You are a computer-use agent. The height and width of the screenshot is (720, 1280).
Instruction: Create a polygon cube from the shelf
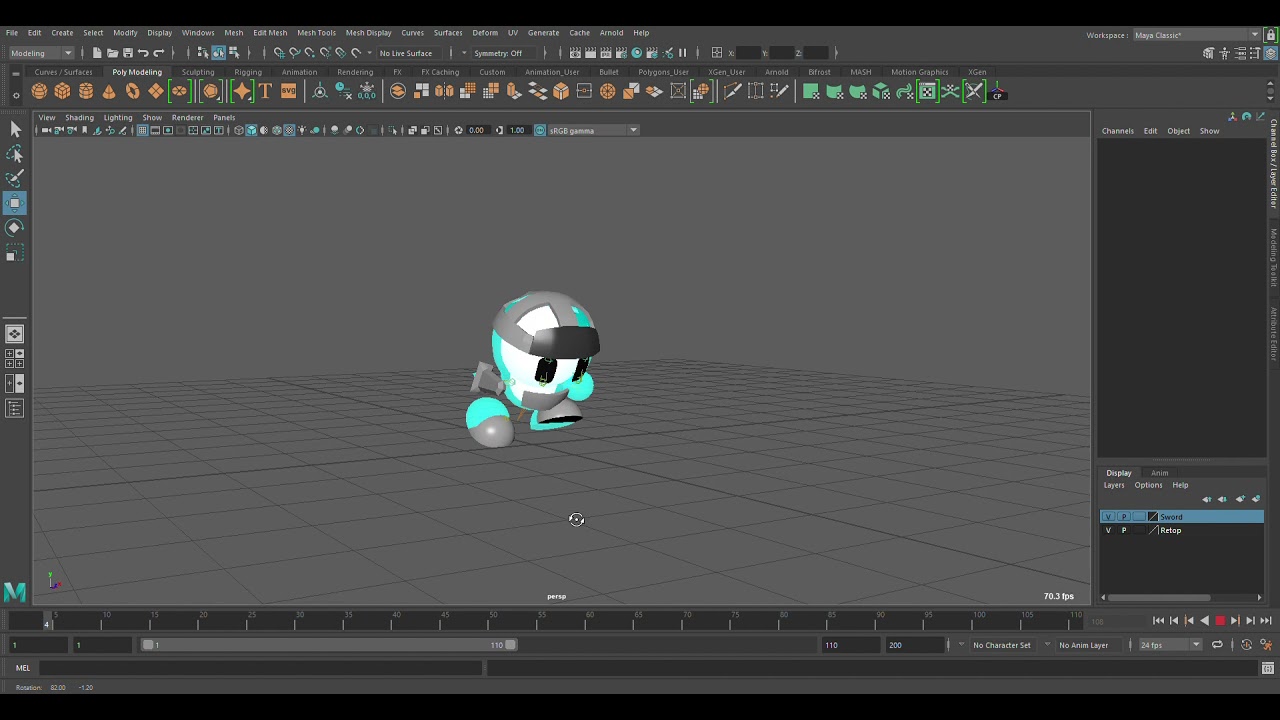point(62,92)
